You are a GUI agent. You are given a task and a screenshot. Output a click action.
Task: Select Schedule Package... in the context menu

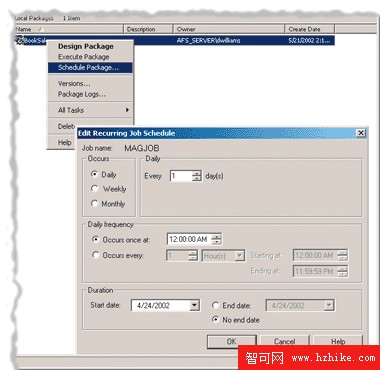point(90,68)
